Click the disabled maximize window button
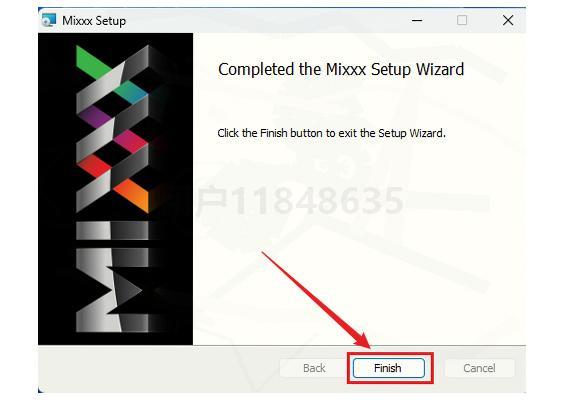The image size is (565, 400). (462, 20)
